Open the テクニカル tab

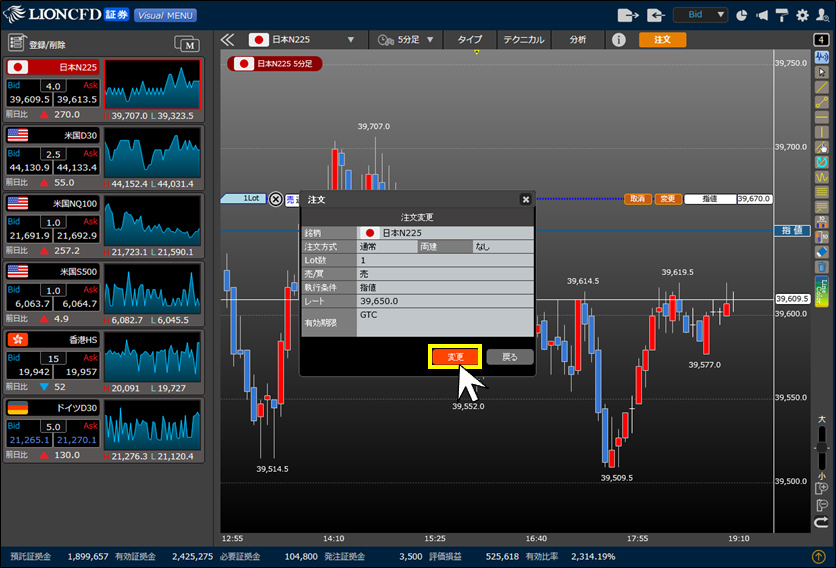[x=524, y=40]
